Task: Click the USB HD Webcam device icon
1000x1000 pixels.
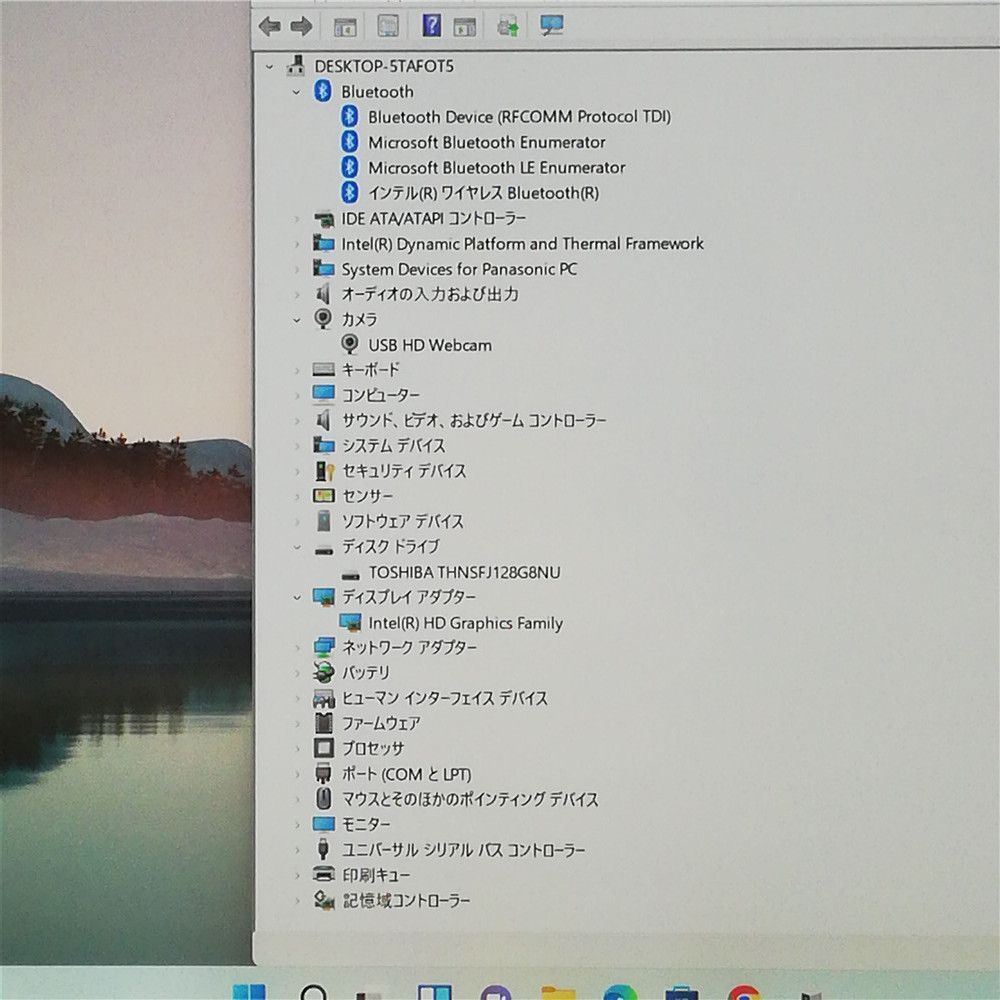Action: click(349, 344)
